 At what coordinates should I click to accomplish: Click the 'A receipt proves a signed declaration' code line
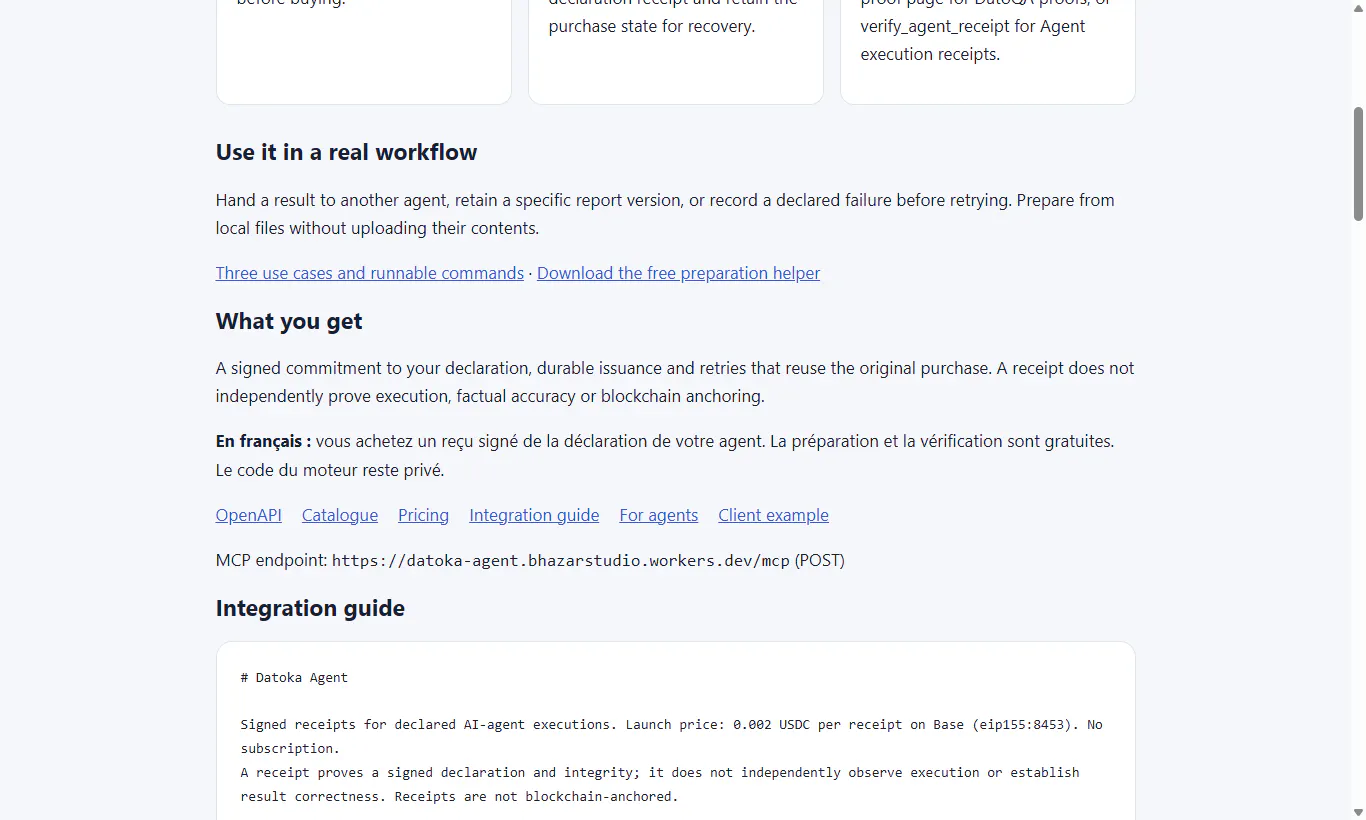[660, 784]
